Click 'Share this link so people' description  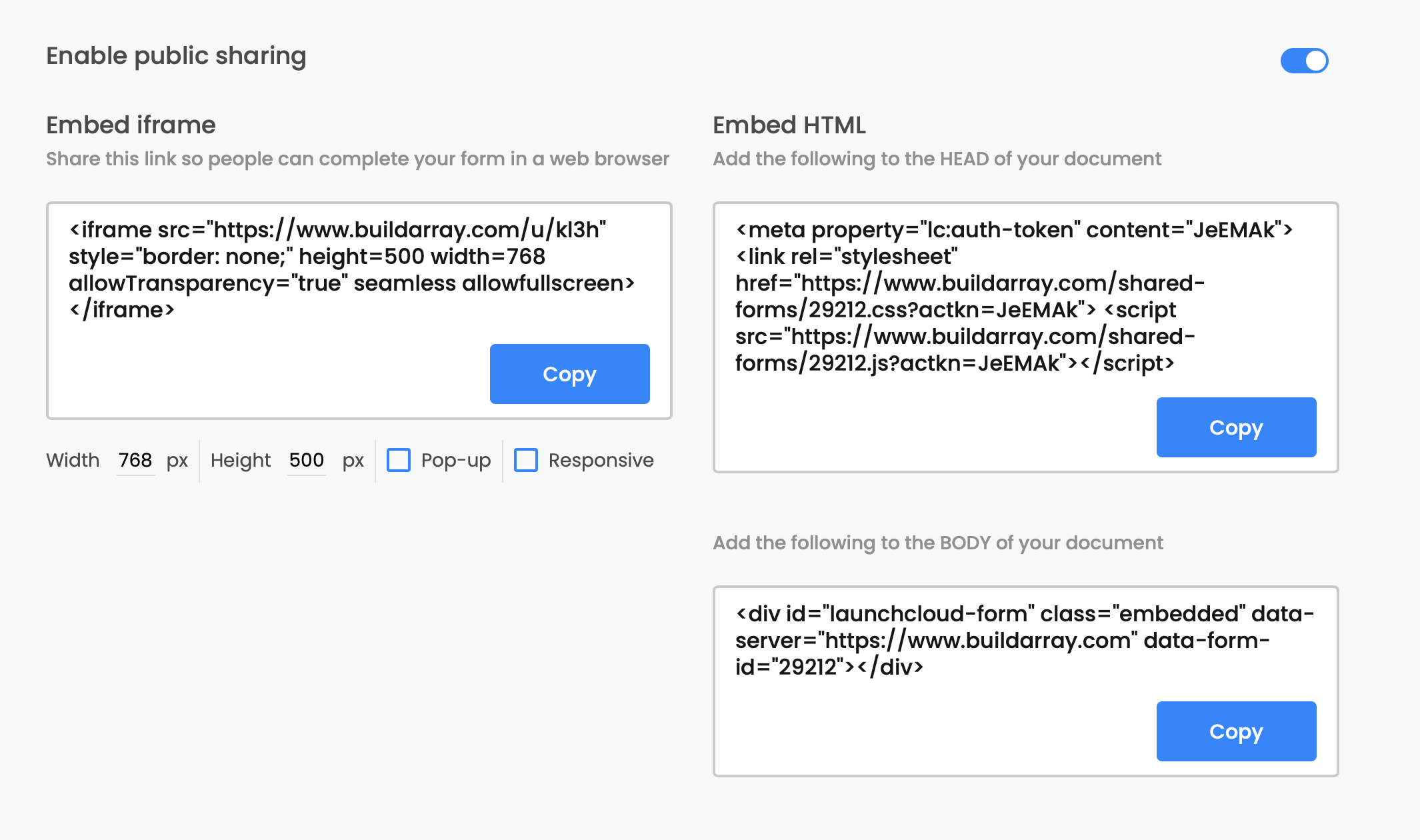coord(357,159)
